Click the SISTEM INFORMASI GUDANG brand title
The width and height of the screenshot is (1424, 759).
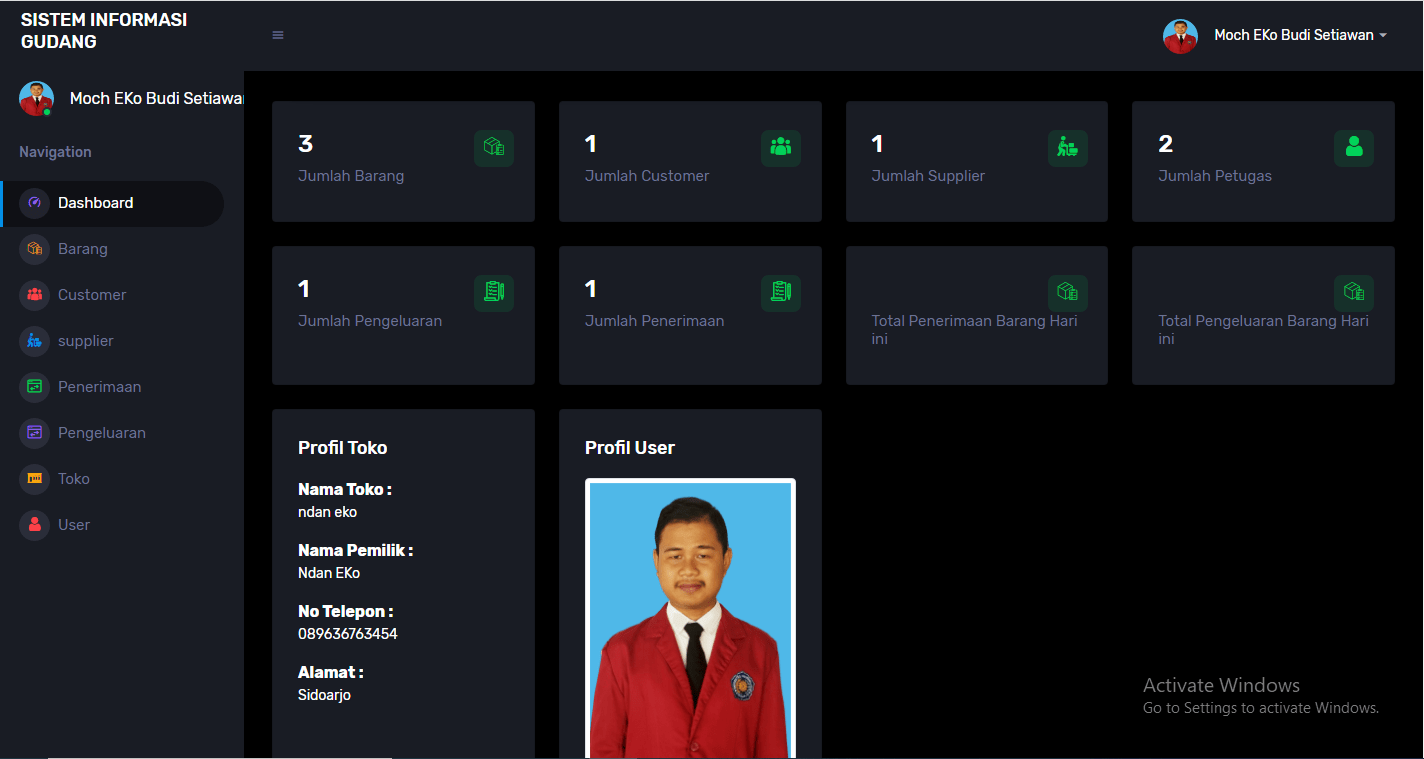pos(104,31)
